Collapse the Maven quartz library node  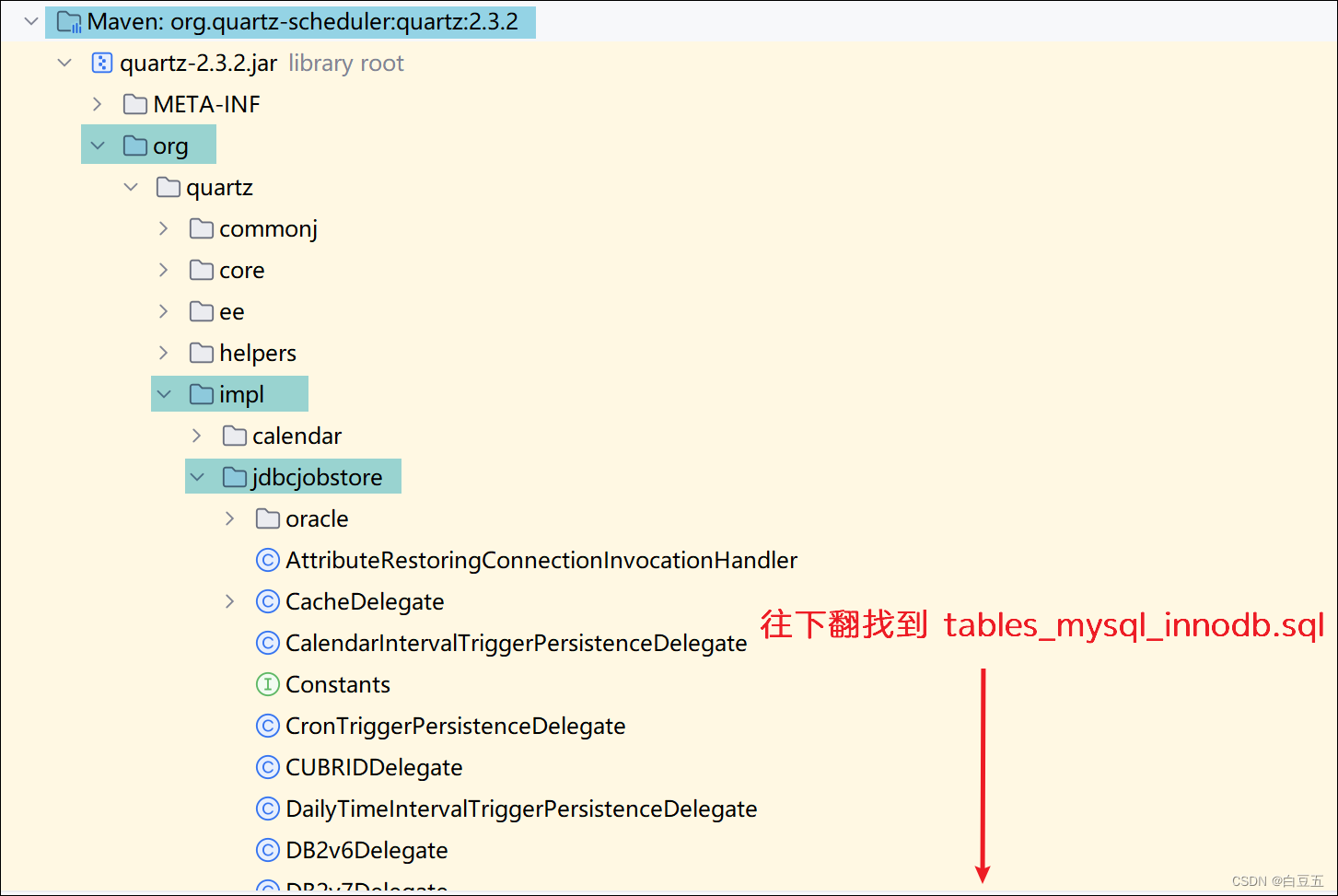click(31, 21)
